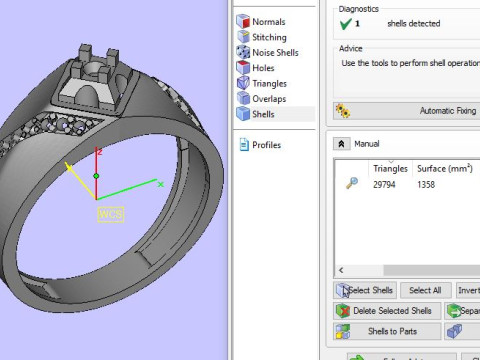This screenshot has width=480, height=360.
Task: Sort shell list by Surface column
Action: [445, 169]
